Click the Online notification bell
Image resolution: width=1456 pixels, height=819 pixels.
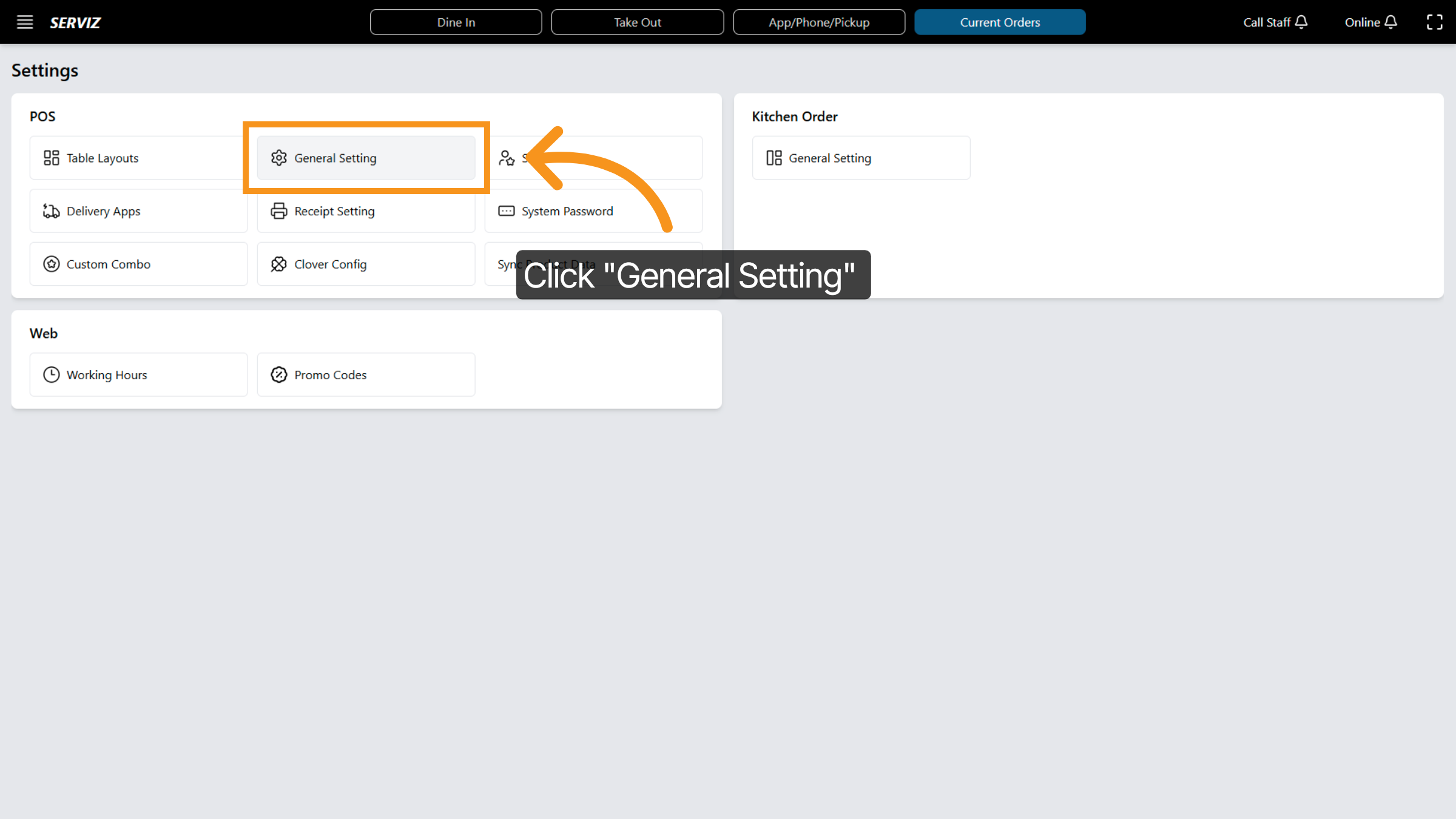click(x=1392, y=22)
